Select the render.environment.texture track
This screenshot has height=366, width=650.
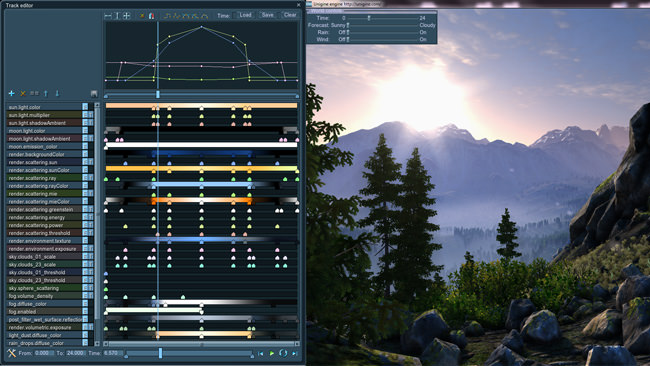pyautogui.click(x=44, y=241)
